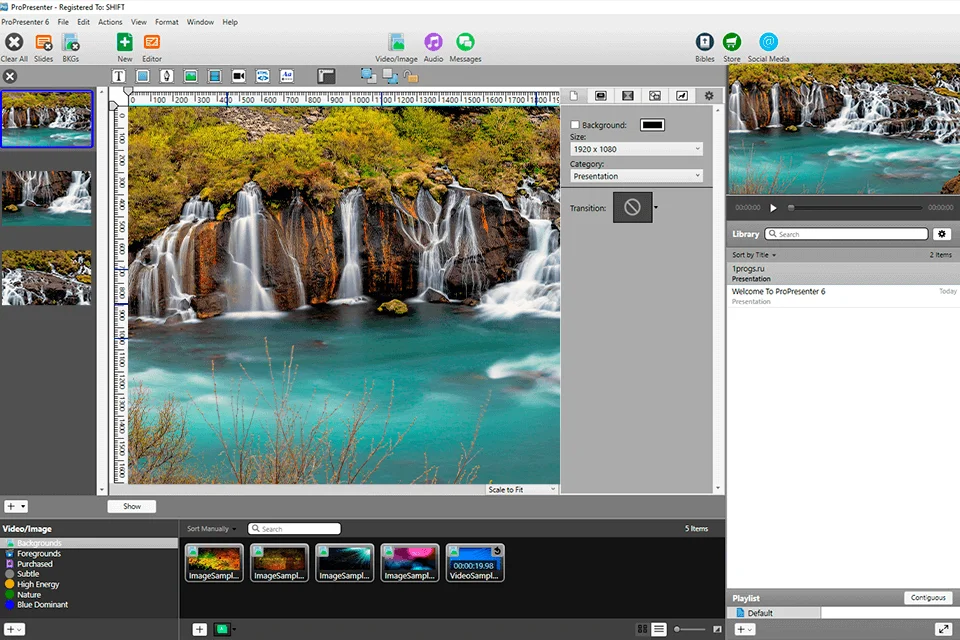Toggle the Contiguous button in Playlist panel
This screenshot has width=960, height=640.
tap(928, 597)
